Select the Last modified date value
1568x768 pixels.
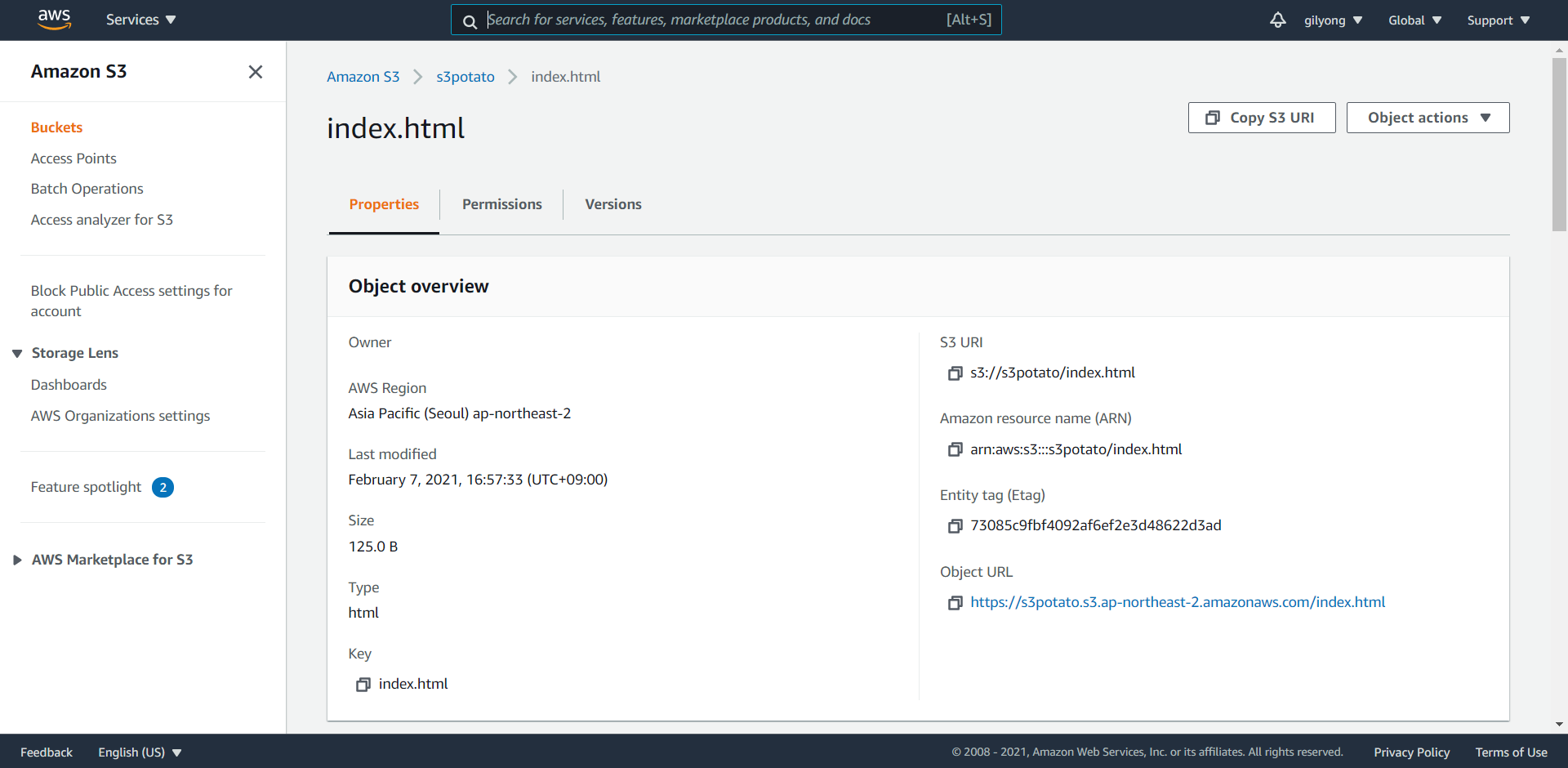(x=478, y=480)
